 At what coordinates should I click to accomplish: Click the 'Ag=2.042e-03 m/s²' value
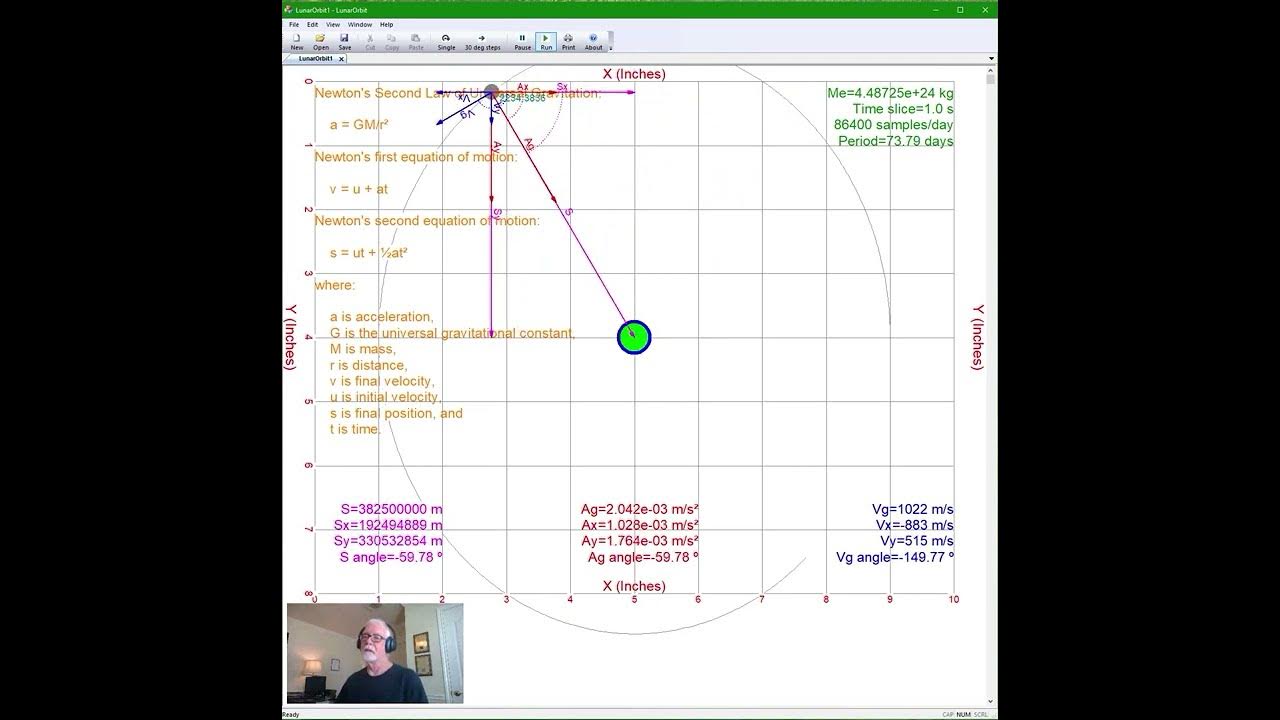tap(640, 509)
